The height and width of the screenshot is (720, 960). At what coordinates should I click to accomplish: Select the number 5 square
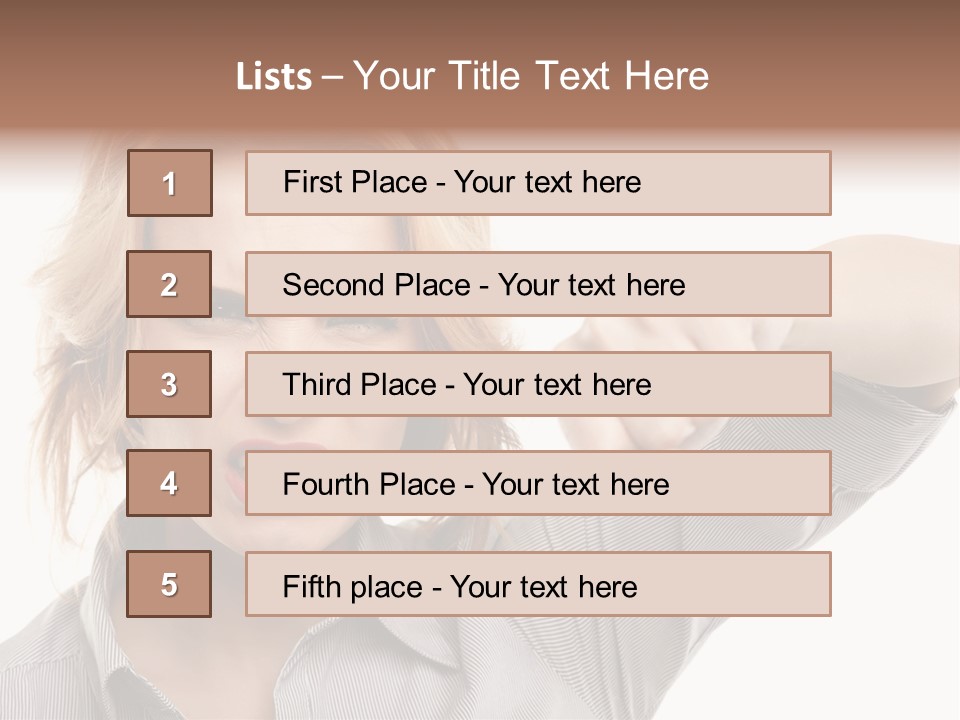point(169,584)
